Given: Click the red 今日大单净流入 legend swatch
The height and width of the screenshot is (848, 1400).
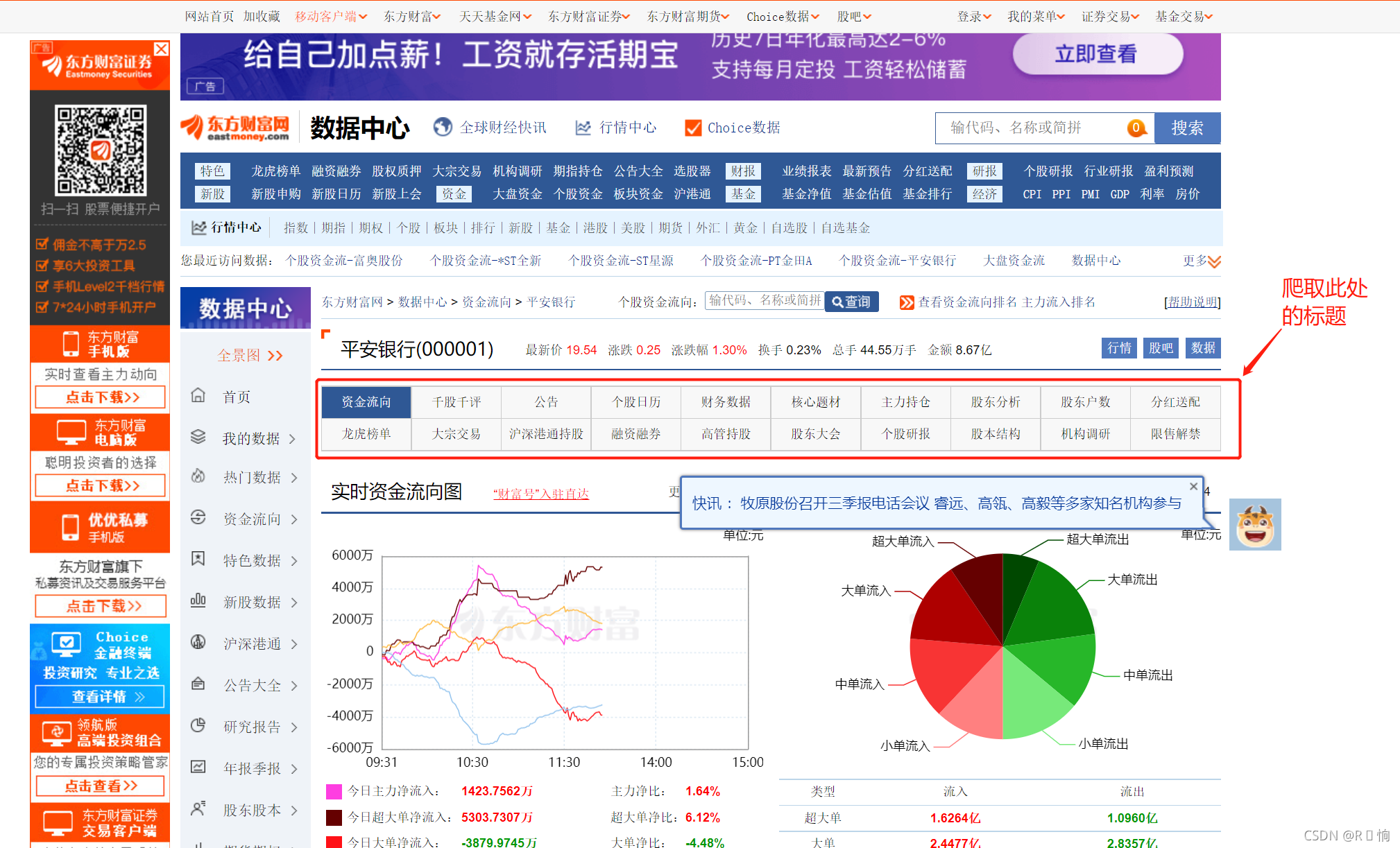Looking at the screenshot, I should pyautogui.click(x=334, y=842).
